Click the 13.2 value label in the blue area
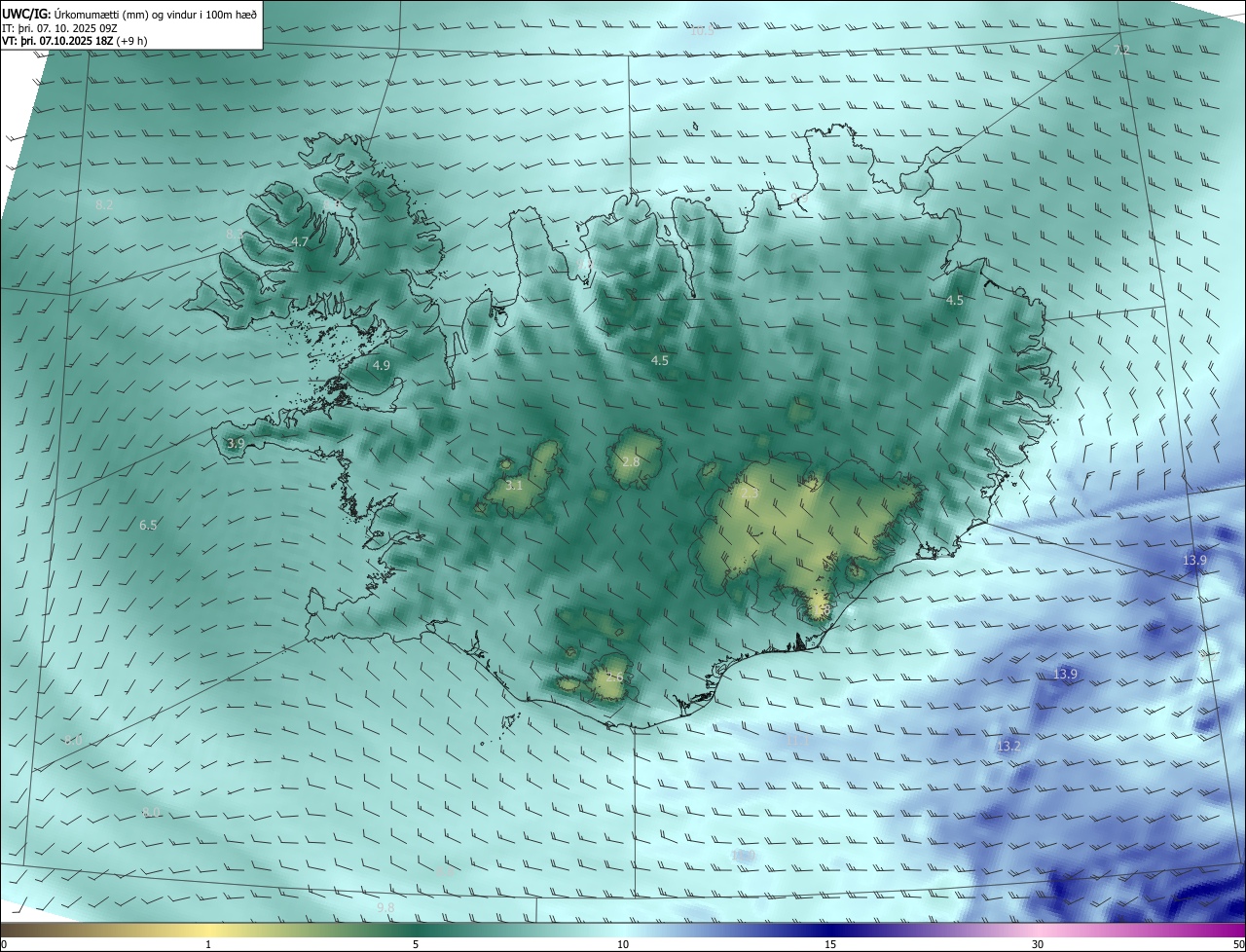1246x952 pixels. (1008, 747)
